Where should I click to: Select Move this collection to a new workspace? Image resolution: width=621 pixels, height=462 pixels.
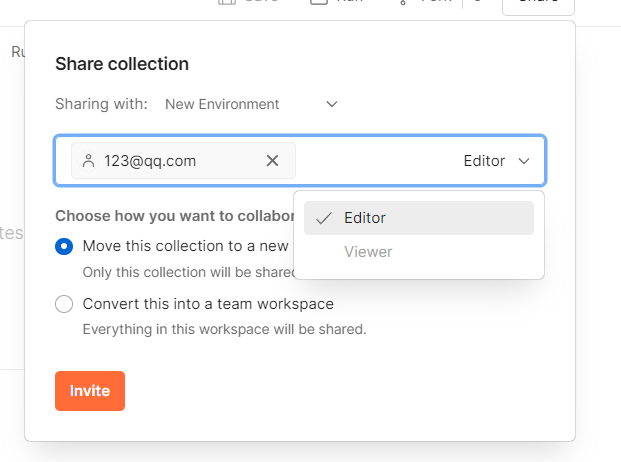pyautogui.click(x=64, y=246)
